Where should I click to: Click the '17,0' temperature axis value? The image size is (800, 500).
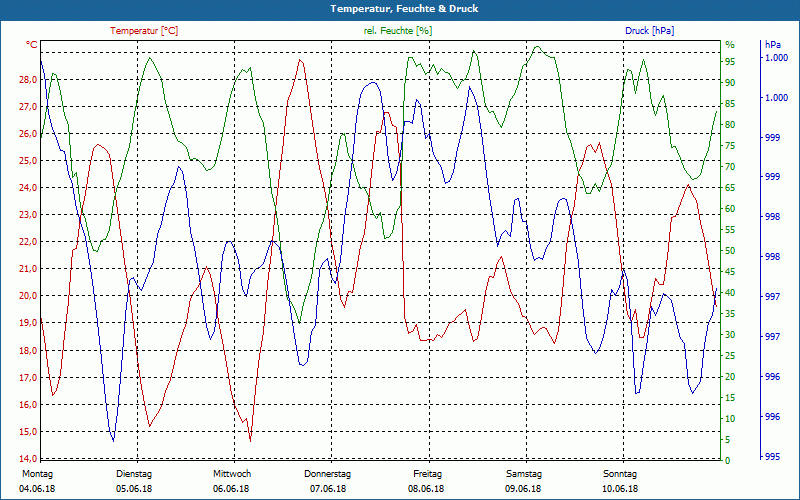pyautogui.click(x=29, y=378)
